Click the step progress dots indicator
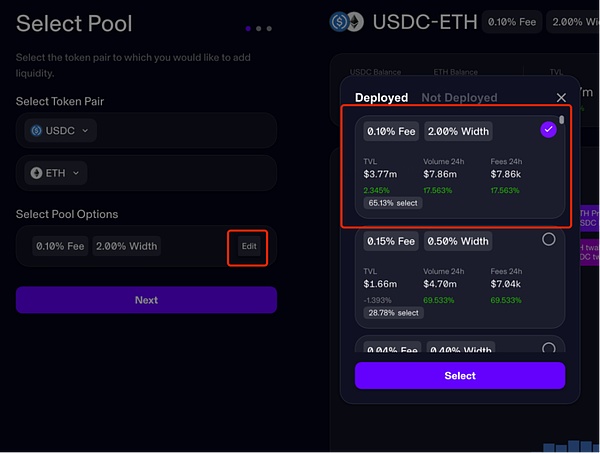This screenshot has width=600, height=453. tap(258, 29)
